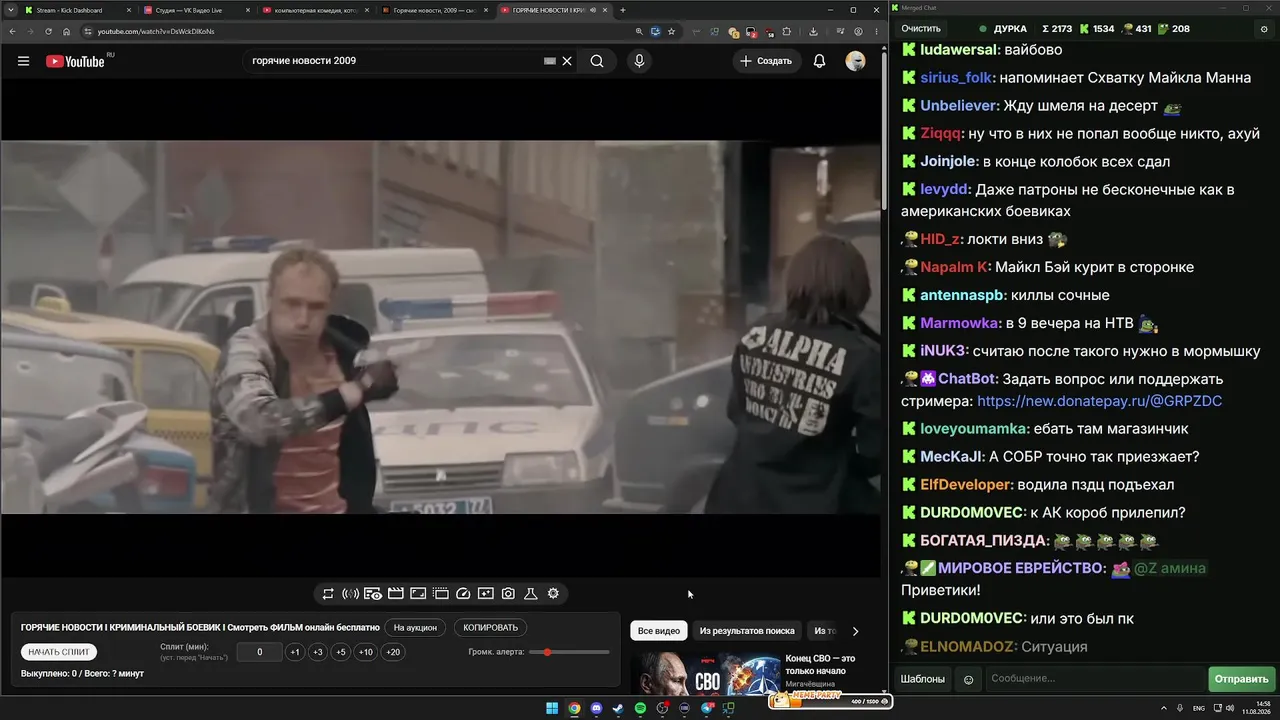
Task: Open Chrome downloads
Action: coord(813,31)
